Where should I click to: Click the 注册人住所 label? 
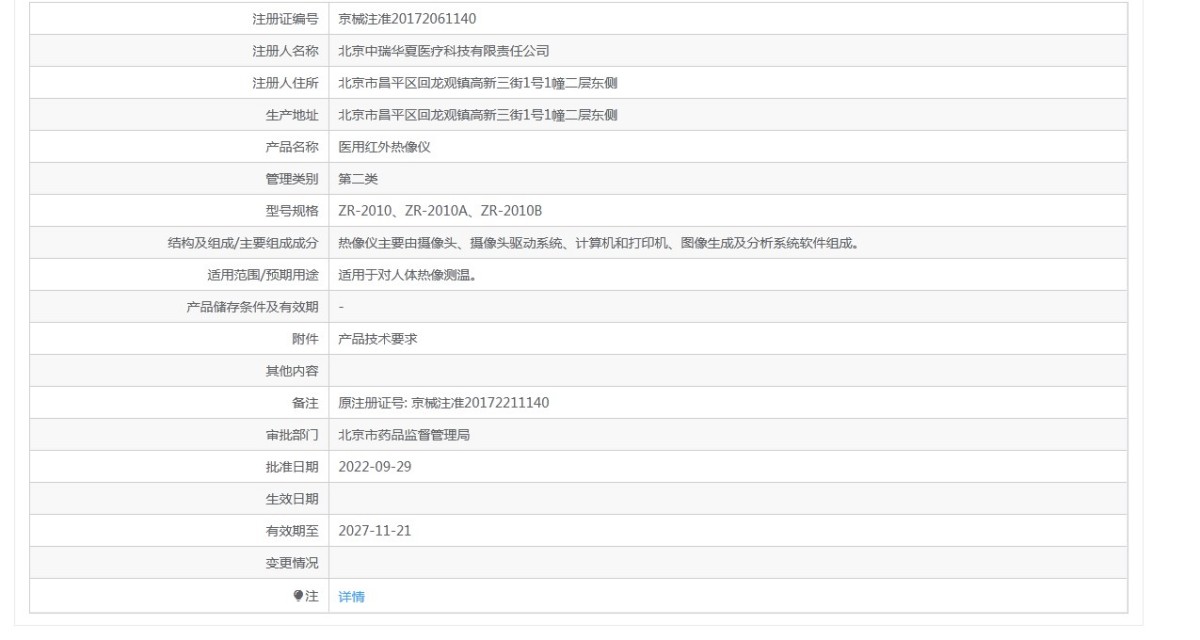[285, 83]
